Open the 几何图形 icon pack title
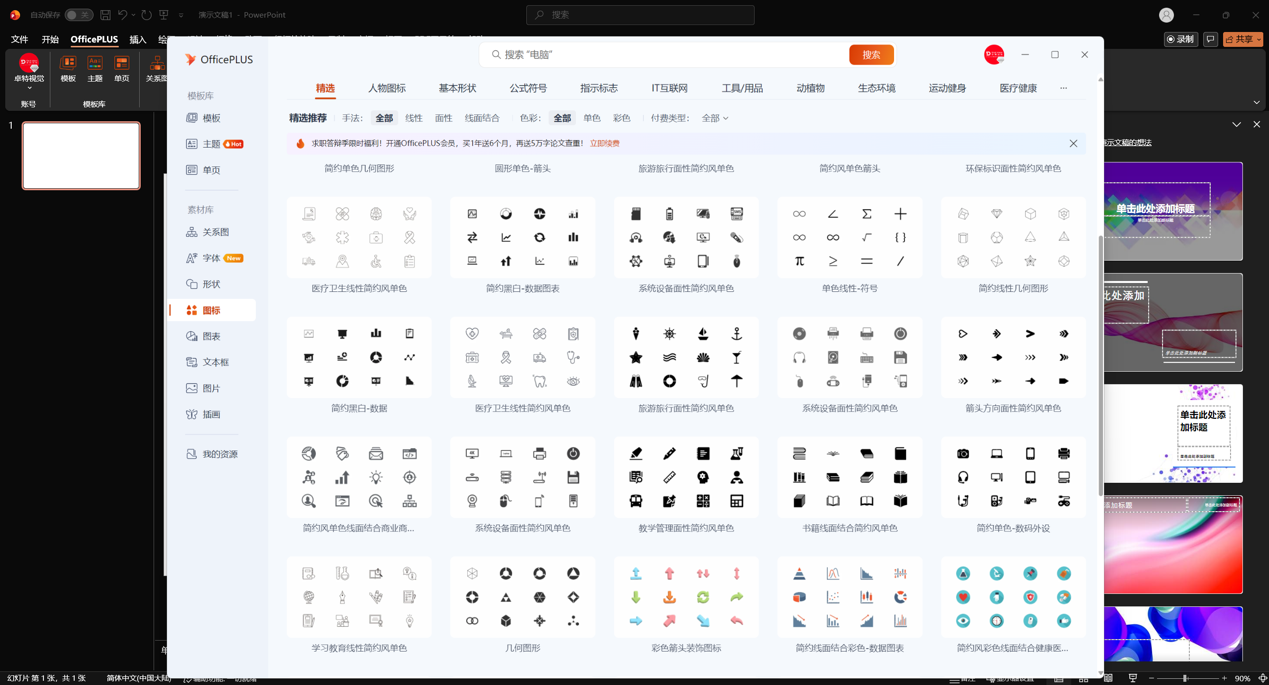 (522, 648)
